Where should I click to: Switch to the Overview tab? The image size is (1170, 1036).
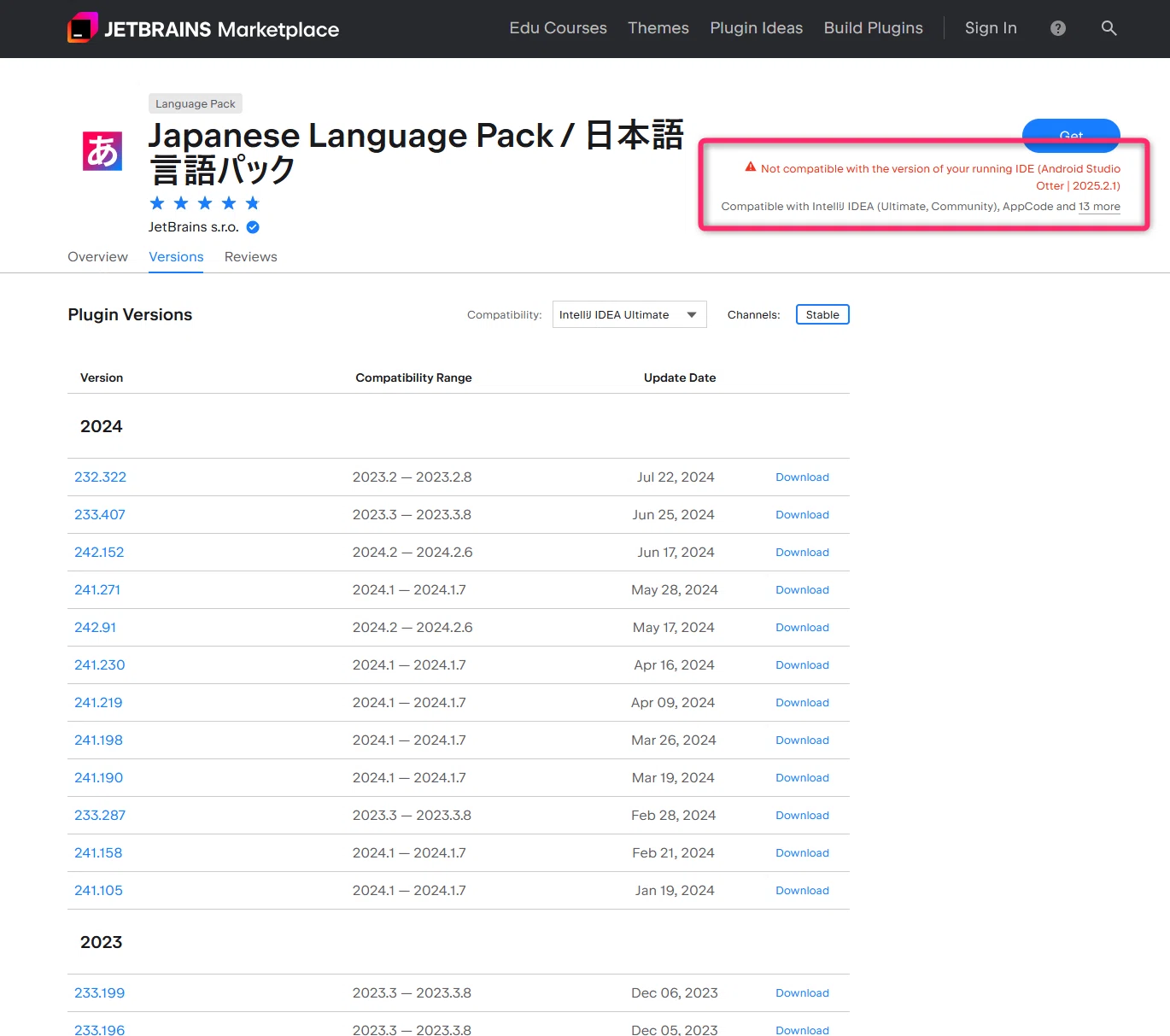tap(97, 257)
